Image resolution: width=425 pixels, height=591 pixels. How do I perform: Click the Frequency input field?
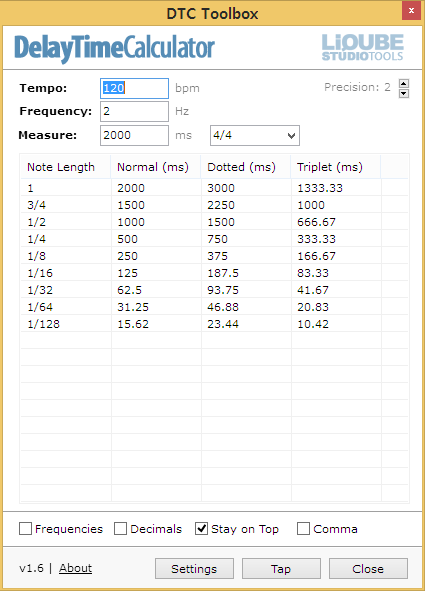134,112
